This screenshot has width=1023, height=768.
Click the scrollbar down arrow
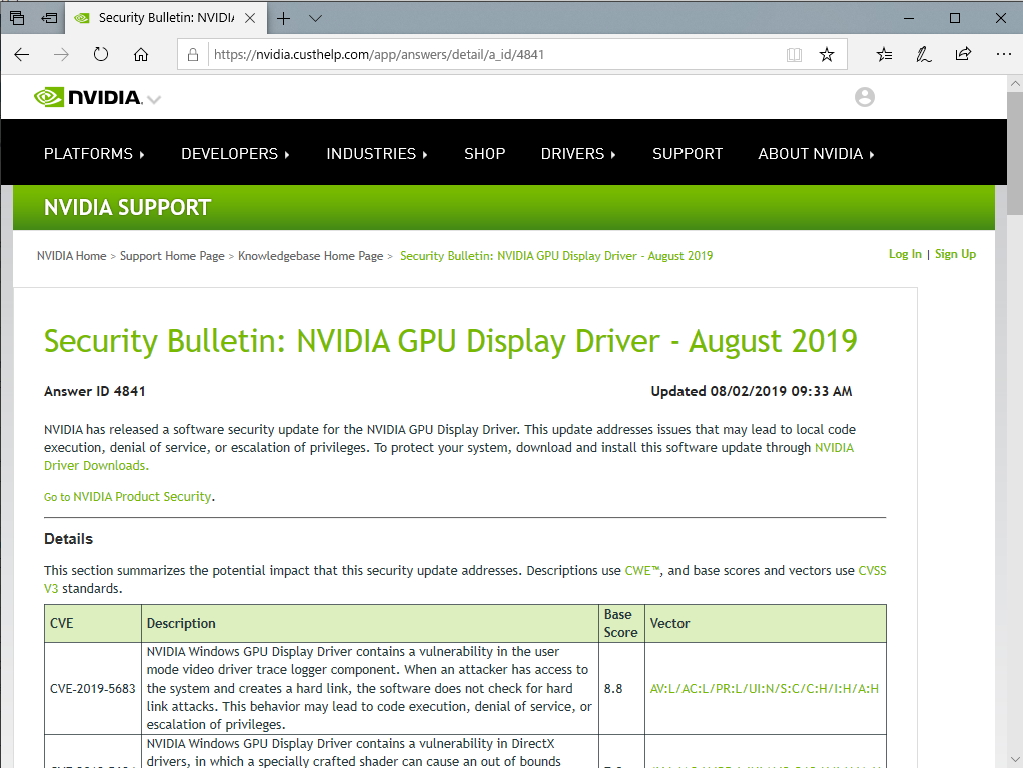(1015, 760)
